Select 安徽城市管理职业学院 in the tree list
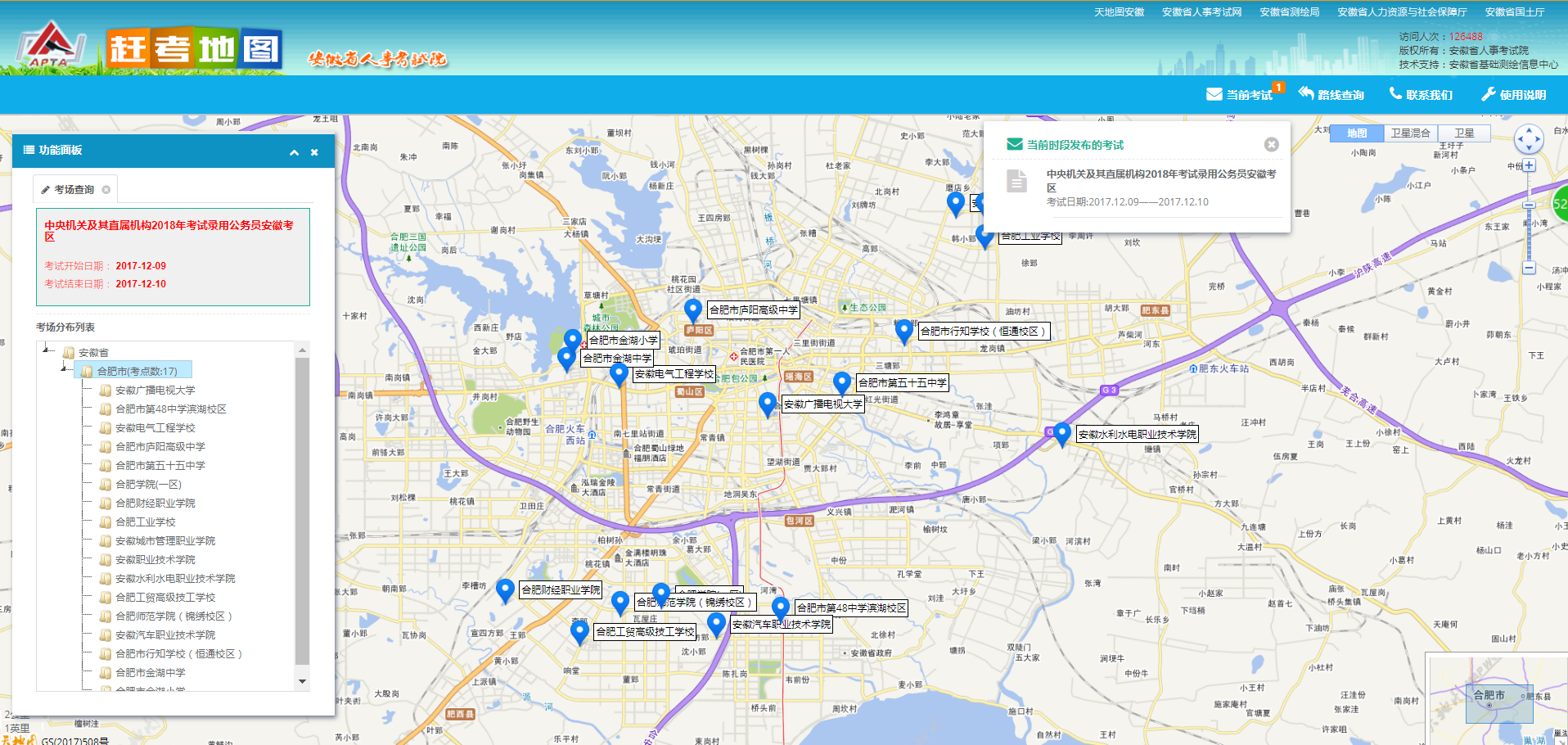This screenshot has height=745, width=1568. tap(164, 541)
